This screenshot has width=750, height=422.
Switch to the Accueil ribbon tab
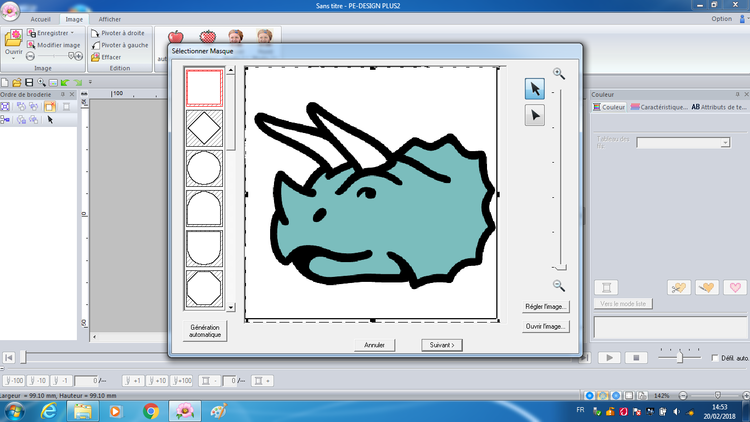click(x=41, y=19)
